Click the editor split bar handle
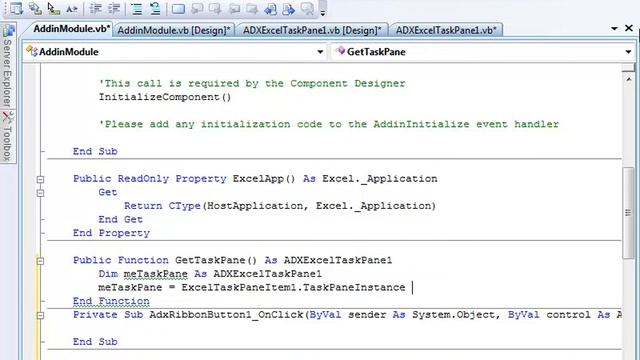This screenshot has width=640, height=360. click(629, 68)
